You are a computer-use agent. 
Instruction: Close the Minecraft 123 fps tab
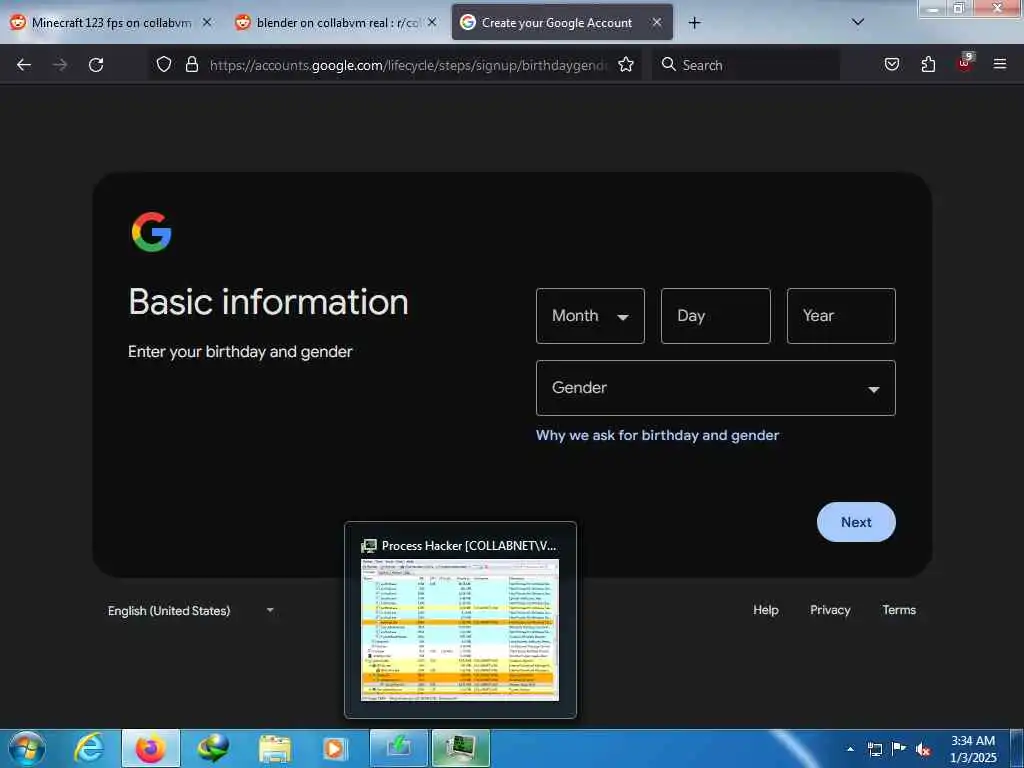coord(207,22)
